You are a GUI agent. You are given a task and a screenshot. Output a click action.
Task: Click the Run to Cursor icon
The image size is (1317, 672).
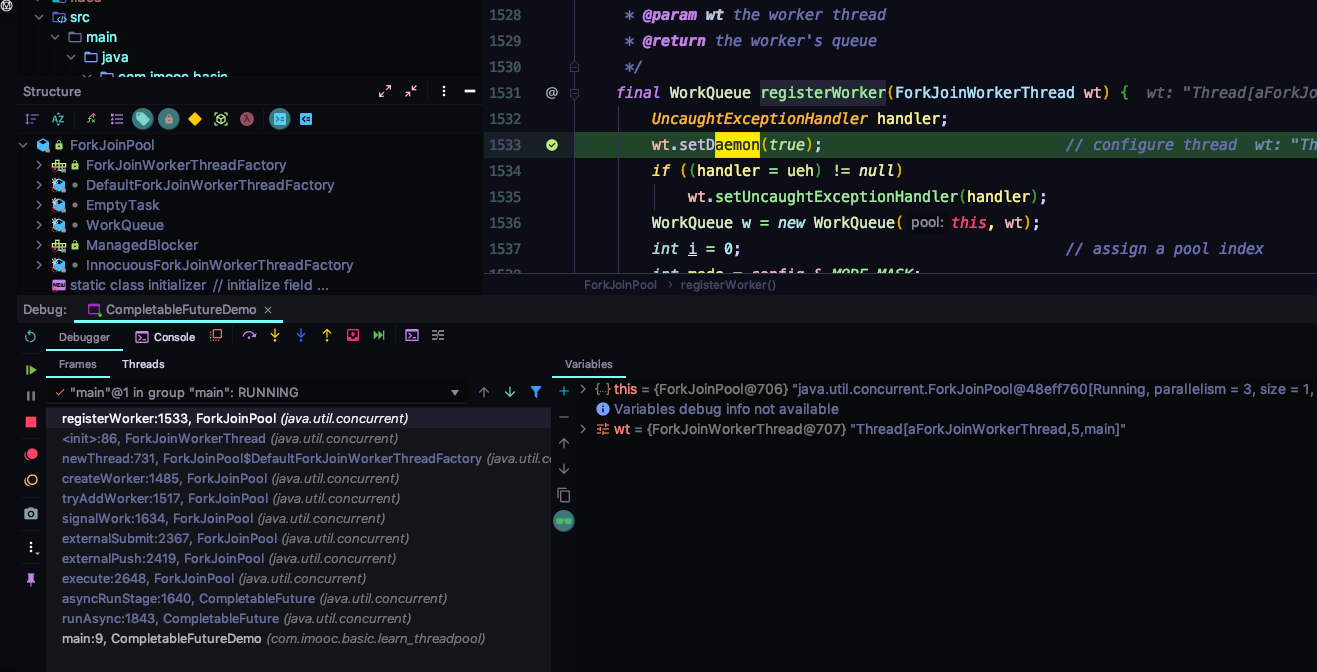(379, 336)
